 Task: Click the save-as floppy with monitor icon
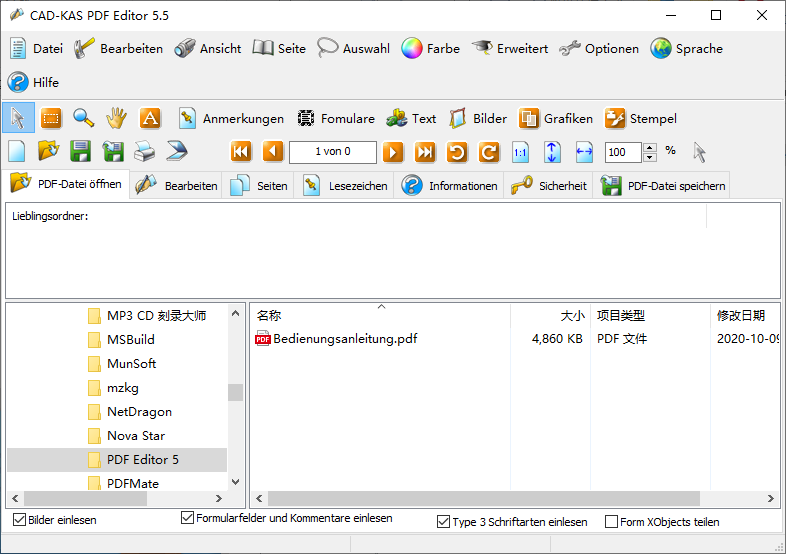pyautogui.click(x=113, y=151)
